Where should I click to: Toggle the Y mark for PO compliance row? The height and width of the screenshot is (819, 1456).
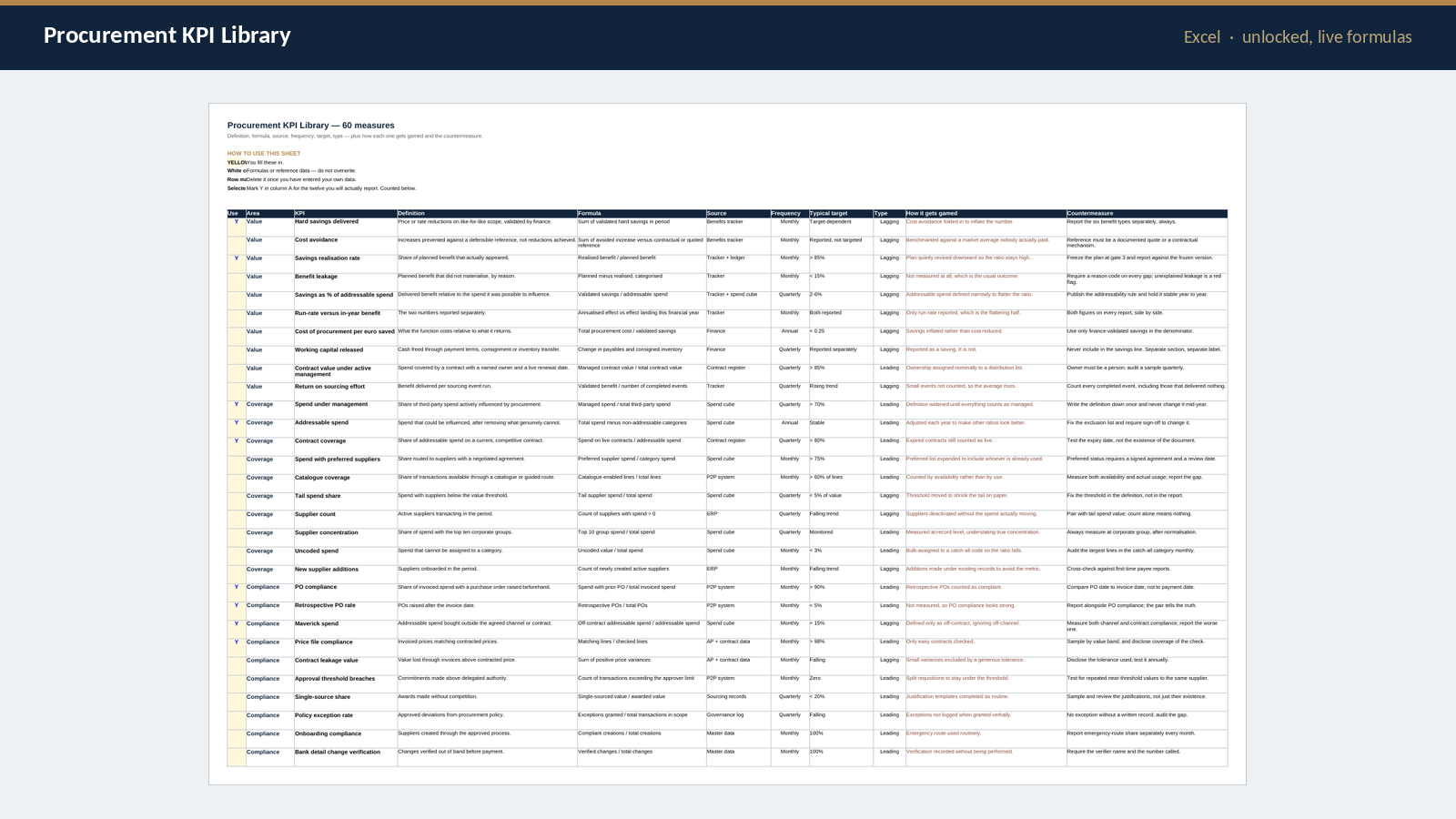(237, 593)
